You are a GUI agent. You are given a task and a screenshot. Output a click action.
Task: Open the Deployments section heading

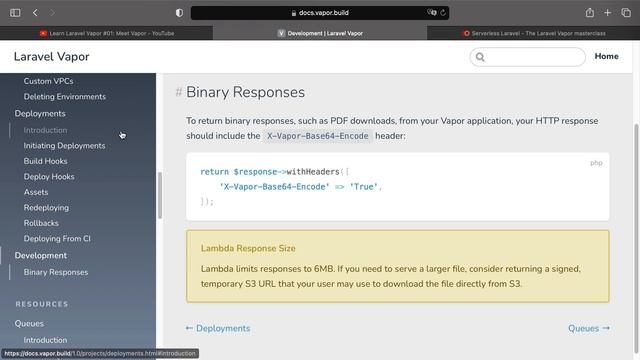tap(40, 113)
